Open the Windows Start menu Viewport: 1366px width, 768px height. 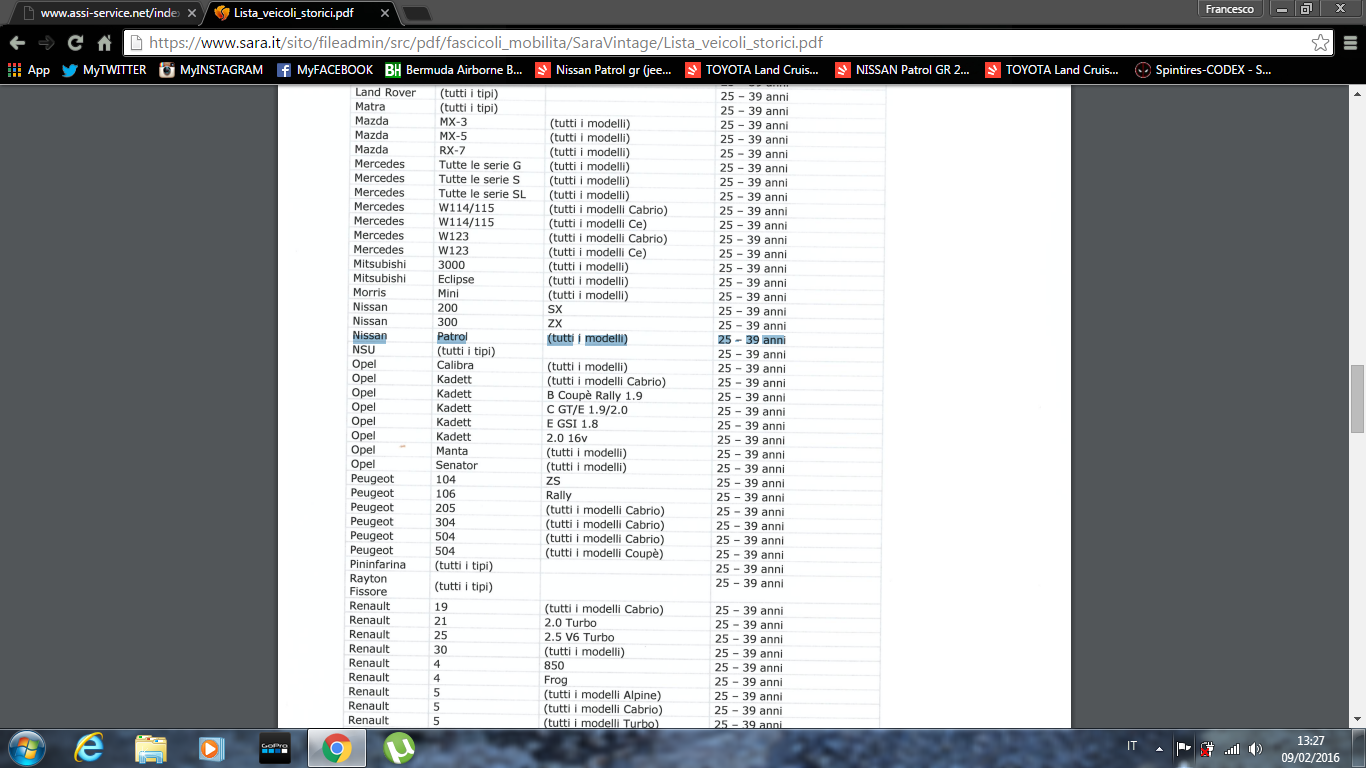[26, 747]
